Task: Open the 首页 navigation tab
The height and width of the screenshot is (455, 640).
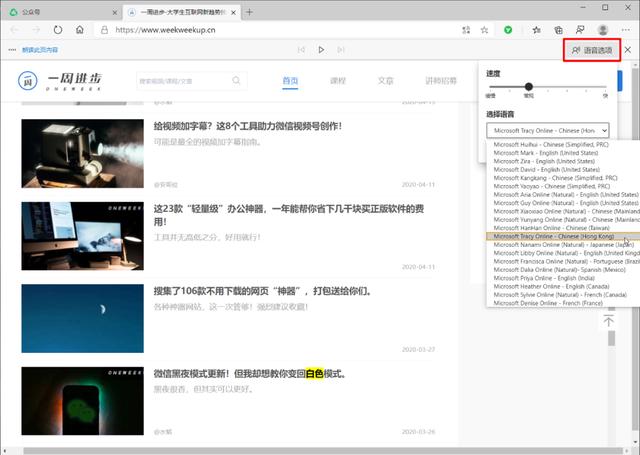Action: (290, 81)
